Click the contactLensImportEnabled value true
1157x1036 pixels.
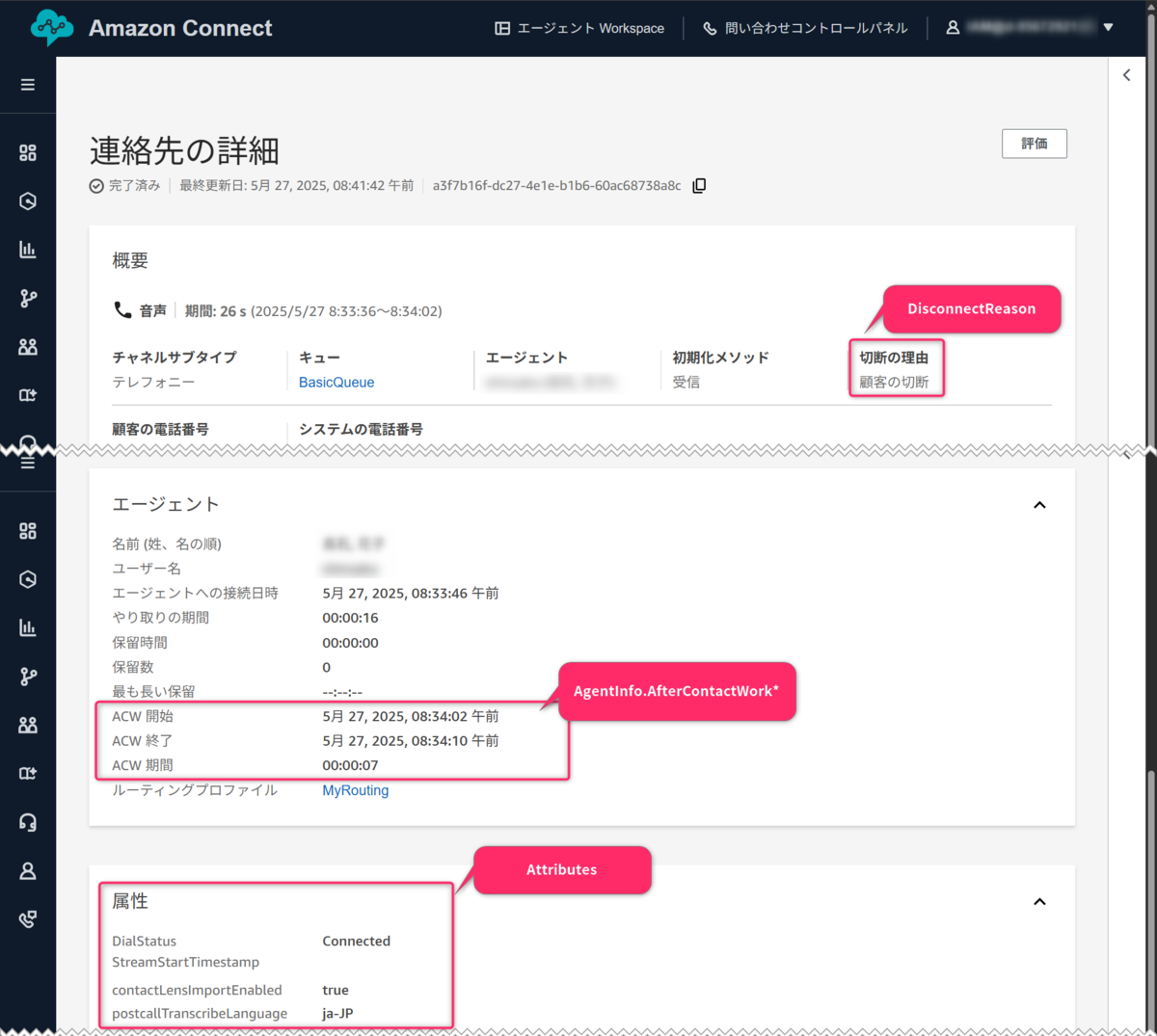pyautogui.click(x=336, y=990)
